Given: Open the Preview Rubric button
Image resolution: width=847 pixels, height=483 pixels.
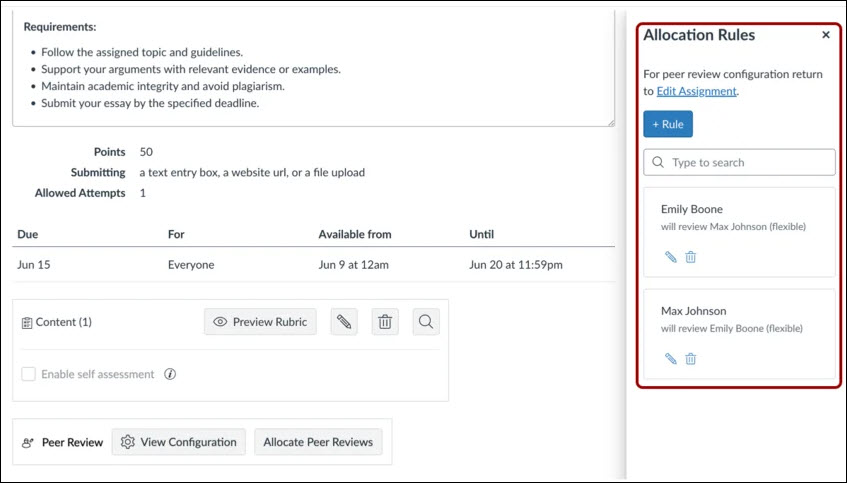Looking at the screenshot, I should pos(260,322).
